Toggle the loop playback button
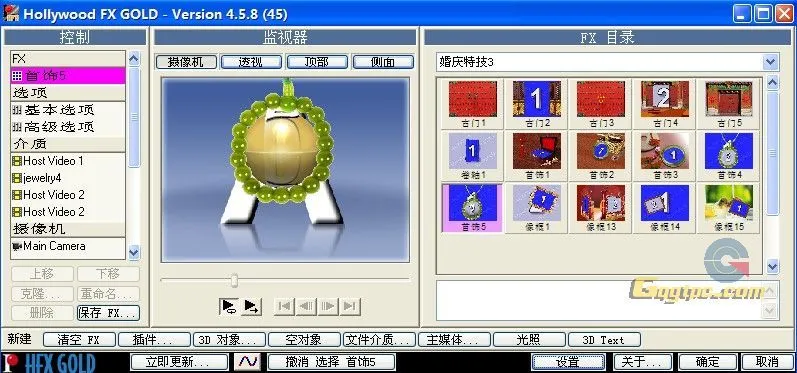 [229, 306]
